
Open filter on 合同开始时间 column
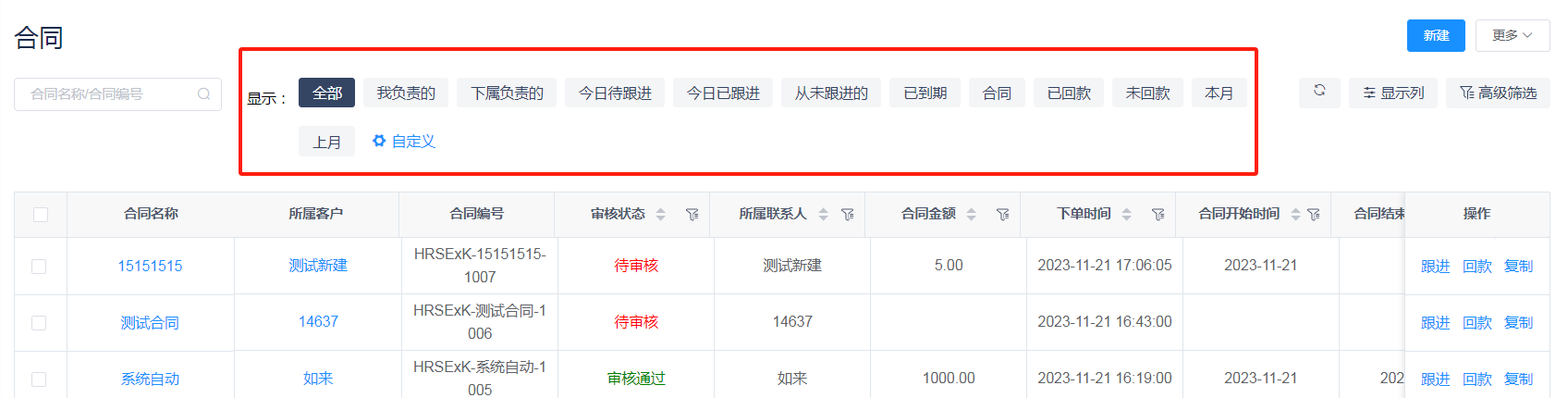click(1314, 215)
